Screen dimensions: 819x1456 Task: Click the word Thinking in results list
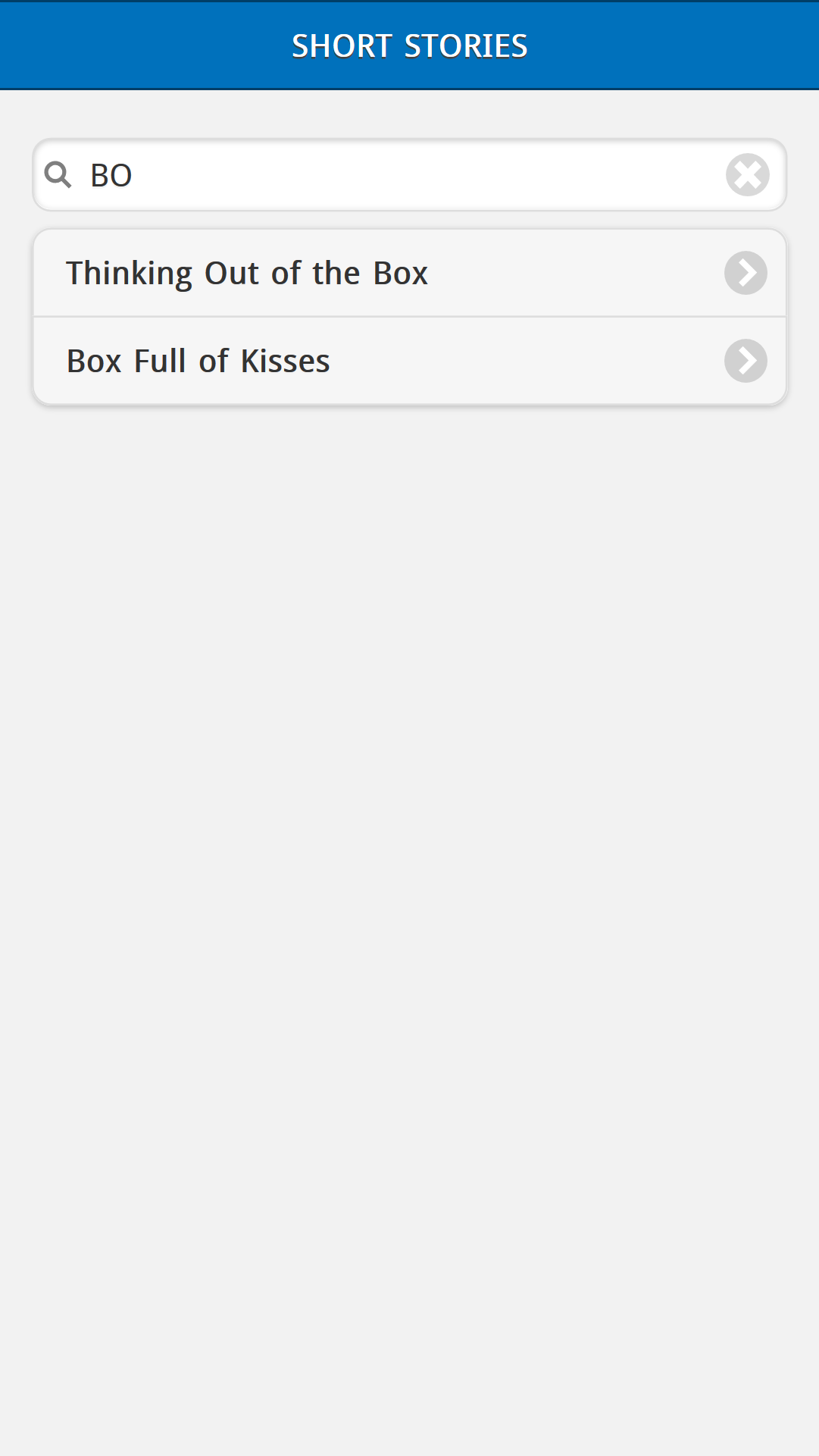[x=129, y=273]
